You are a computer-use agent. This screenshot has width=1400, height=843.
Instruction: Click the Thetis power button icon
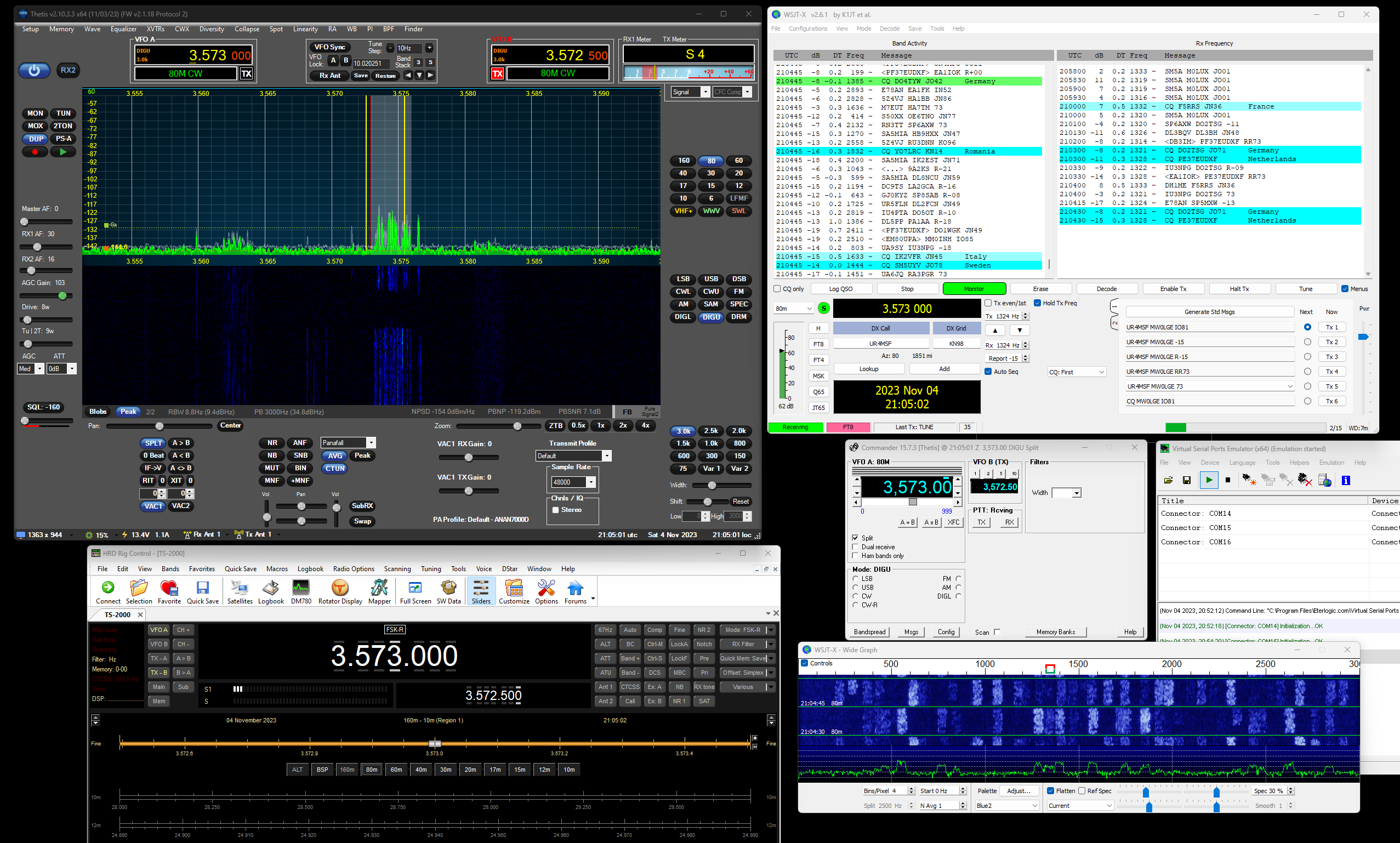point(34,71)
